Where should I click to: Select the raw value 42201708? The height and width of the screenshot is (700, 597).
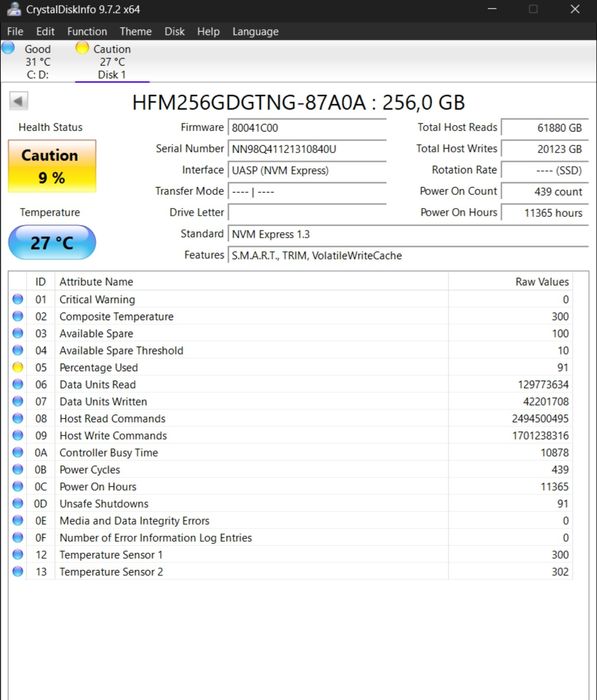546,401
